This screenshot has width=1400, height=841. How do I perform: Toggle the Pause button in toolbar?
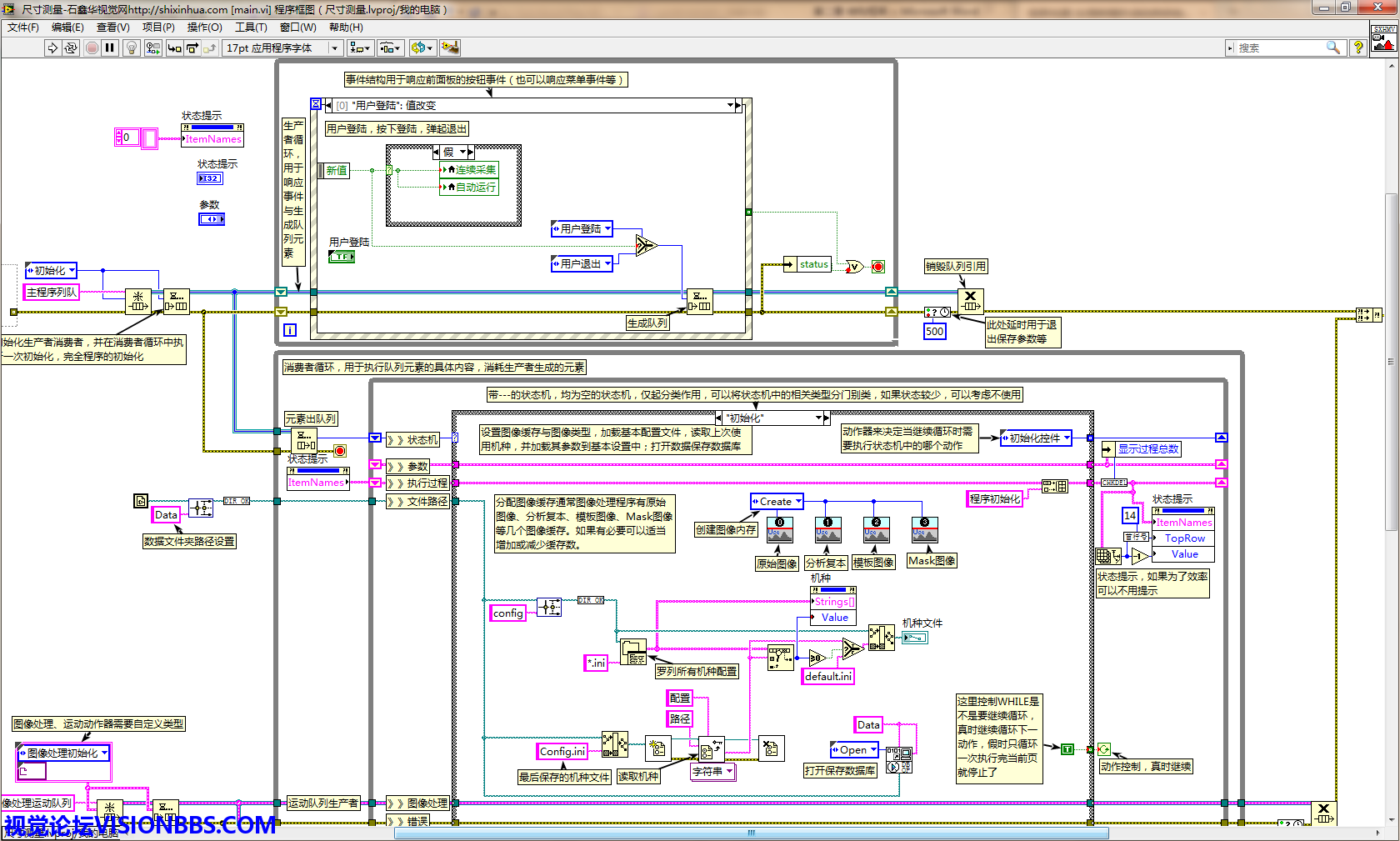(110, 48)
